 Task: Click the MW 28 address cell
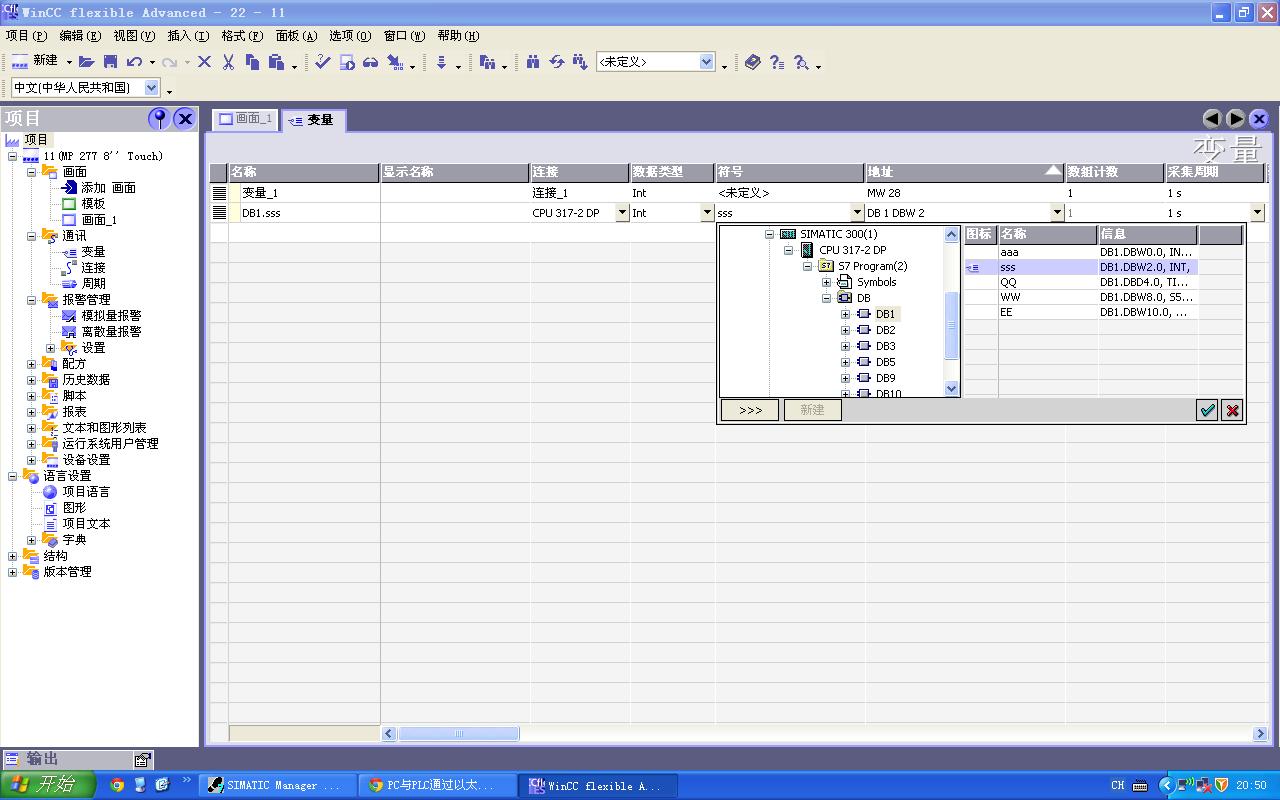(x=964, y=193)
